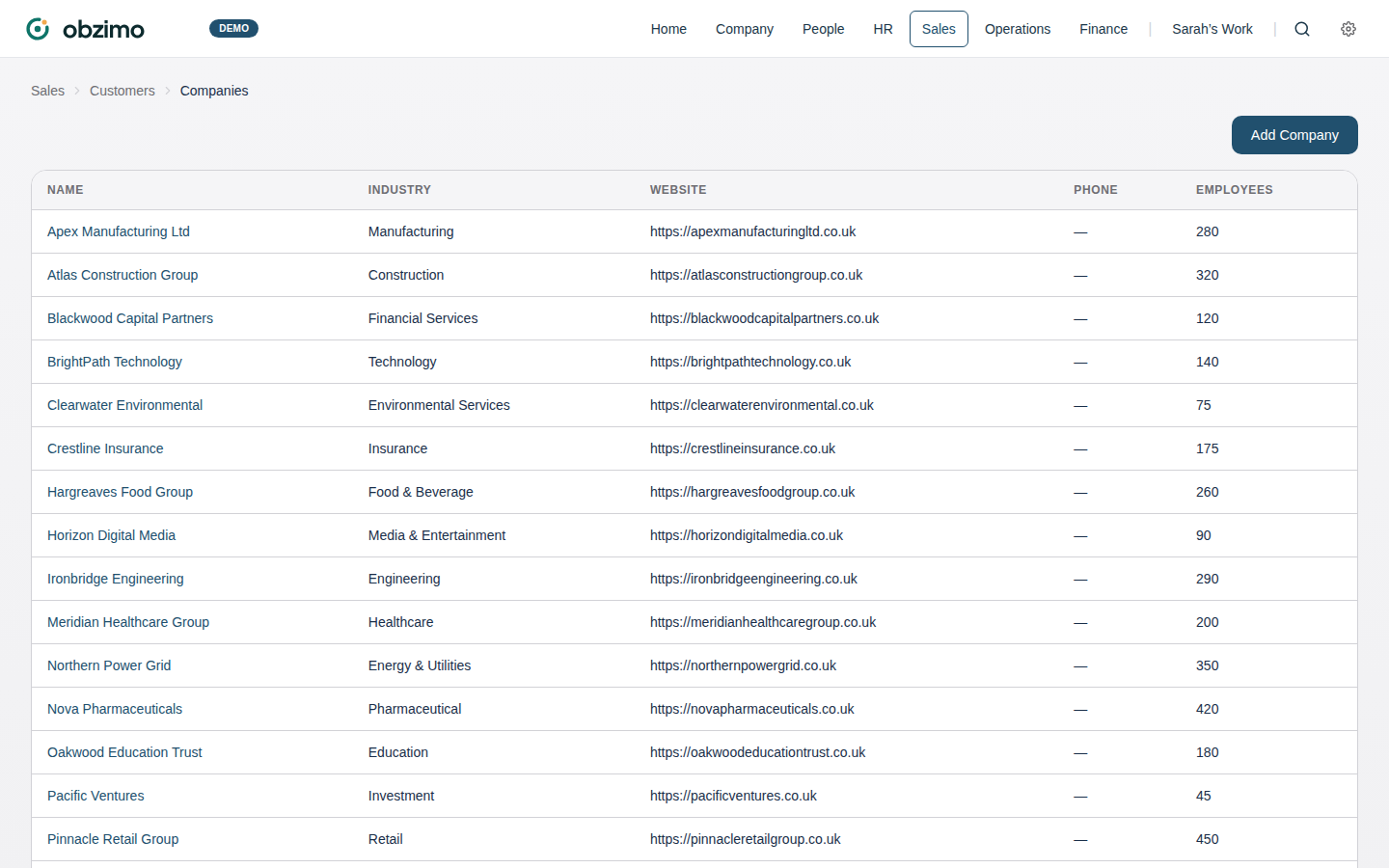The height and width of the screenshot is (868, 1389).
Task: Open Northern Power Grid company
Action: pos(109,665)
